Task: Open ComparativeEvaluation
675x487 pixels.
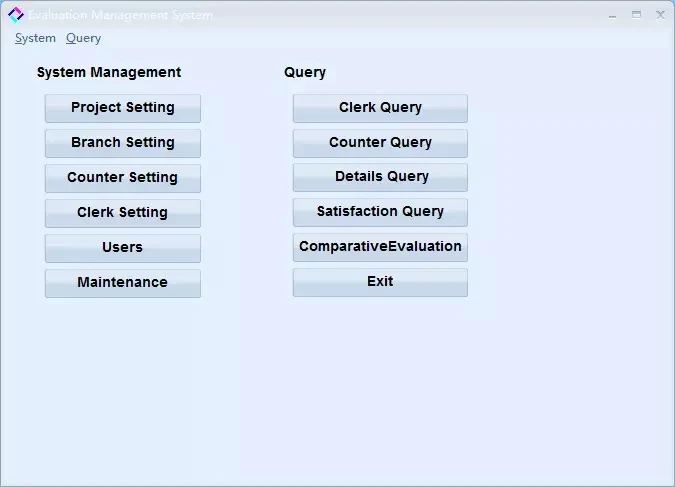Action: (380, 247)
